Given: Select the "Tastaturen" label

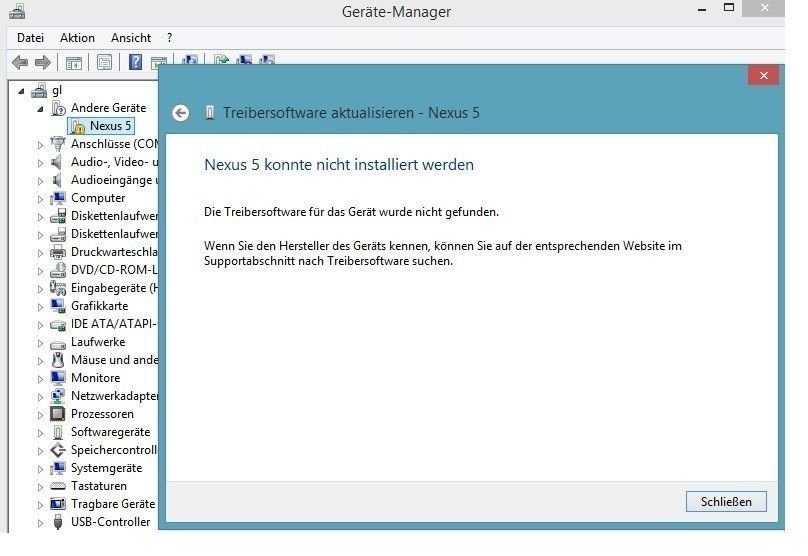Looking at the screenshot, I should 98,486.
